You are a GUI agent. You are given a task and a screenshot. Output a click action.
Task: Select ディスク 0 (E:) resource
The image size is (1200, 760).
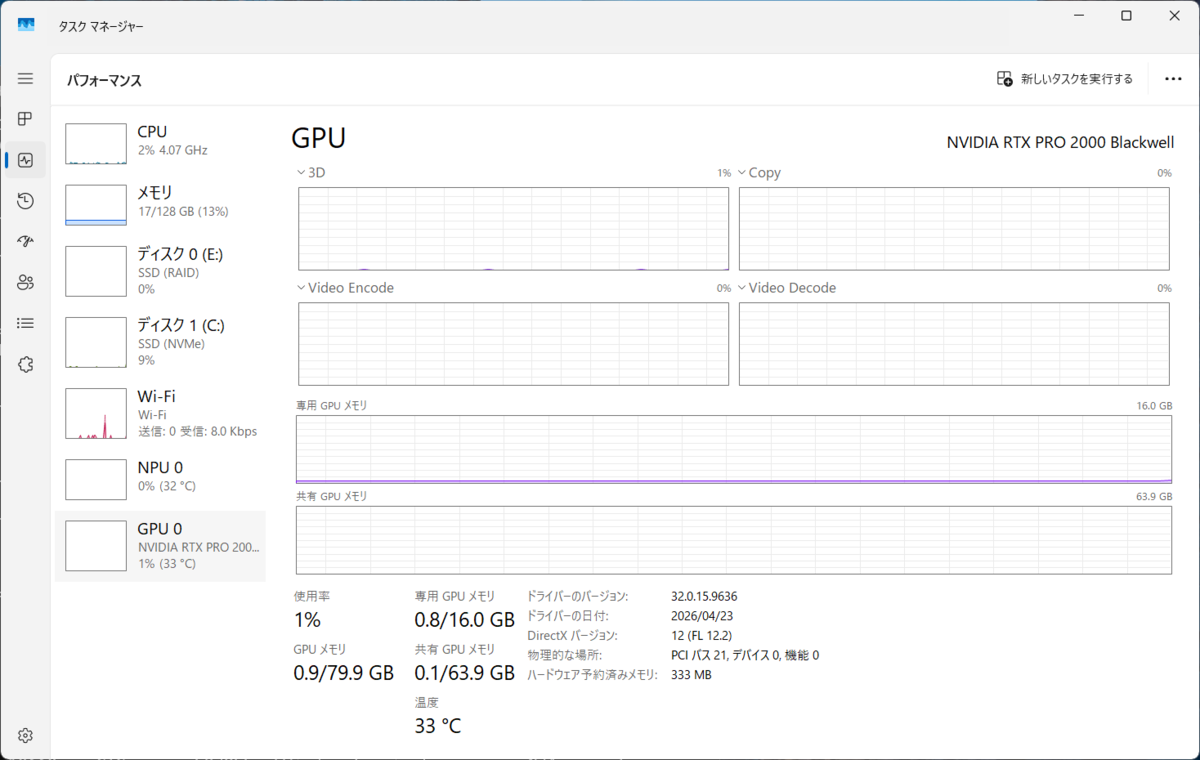pos(160,270)
